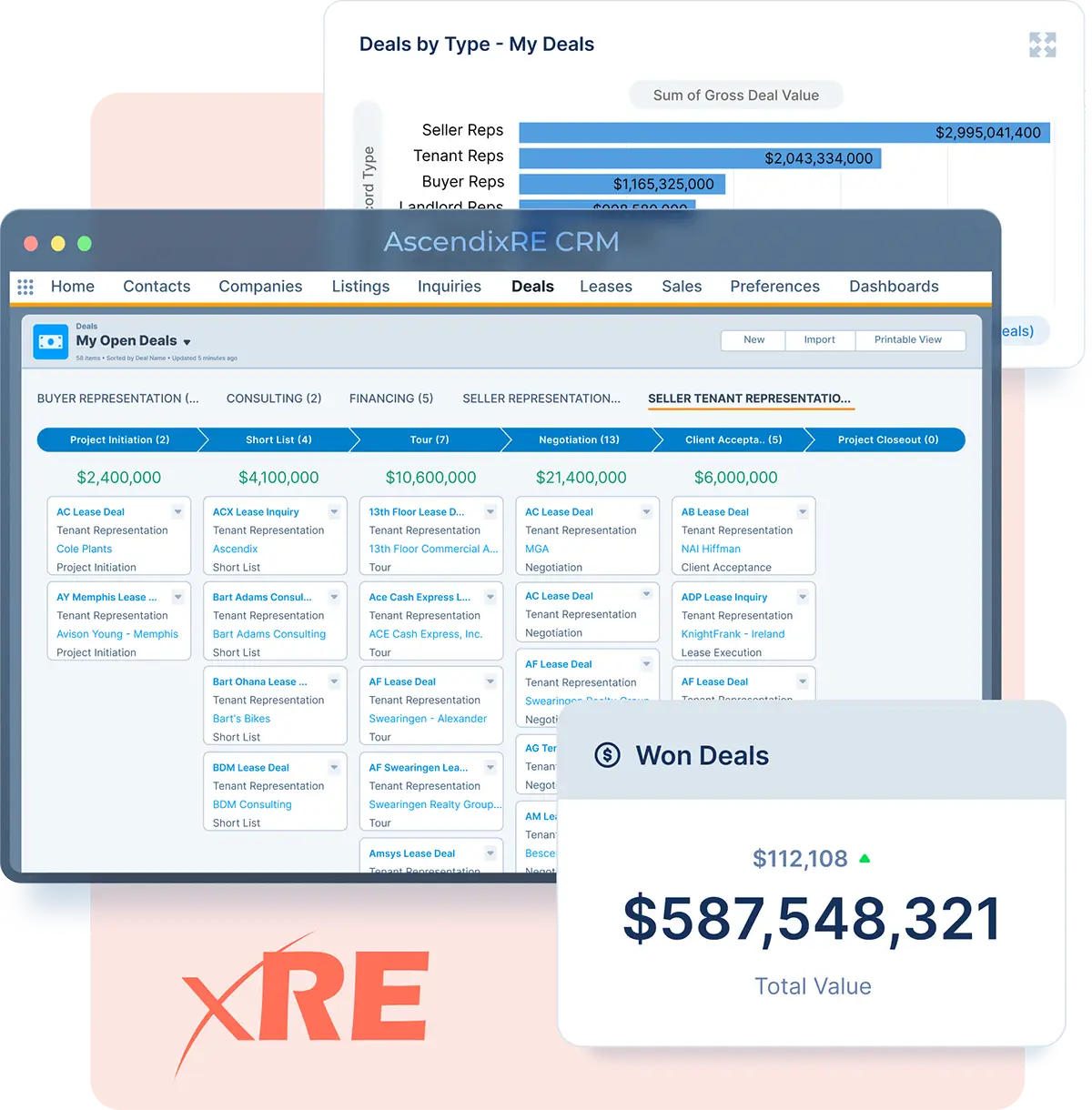Click the blue Deals object icon
The height and width of the screenshot is (1110, 1092).
tap(51, 341)
